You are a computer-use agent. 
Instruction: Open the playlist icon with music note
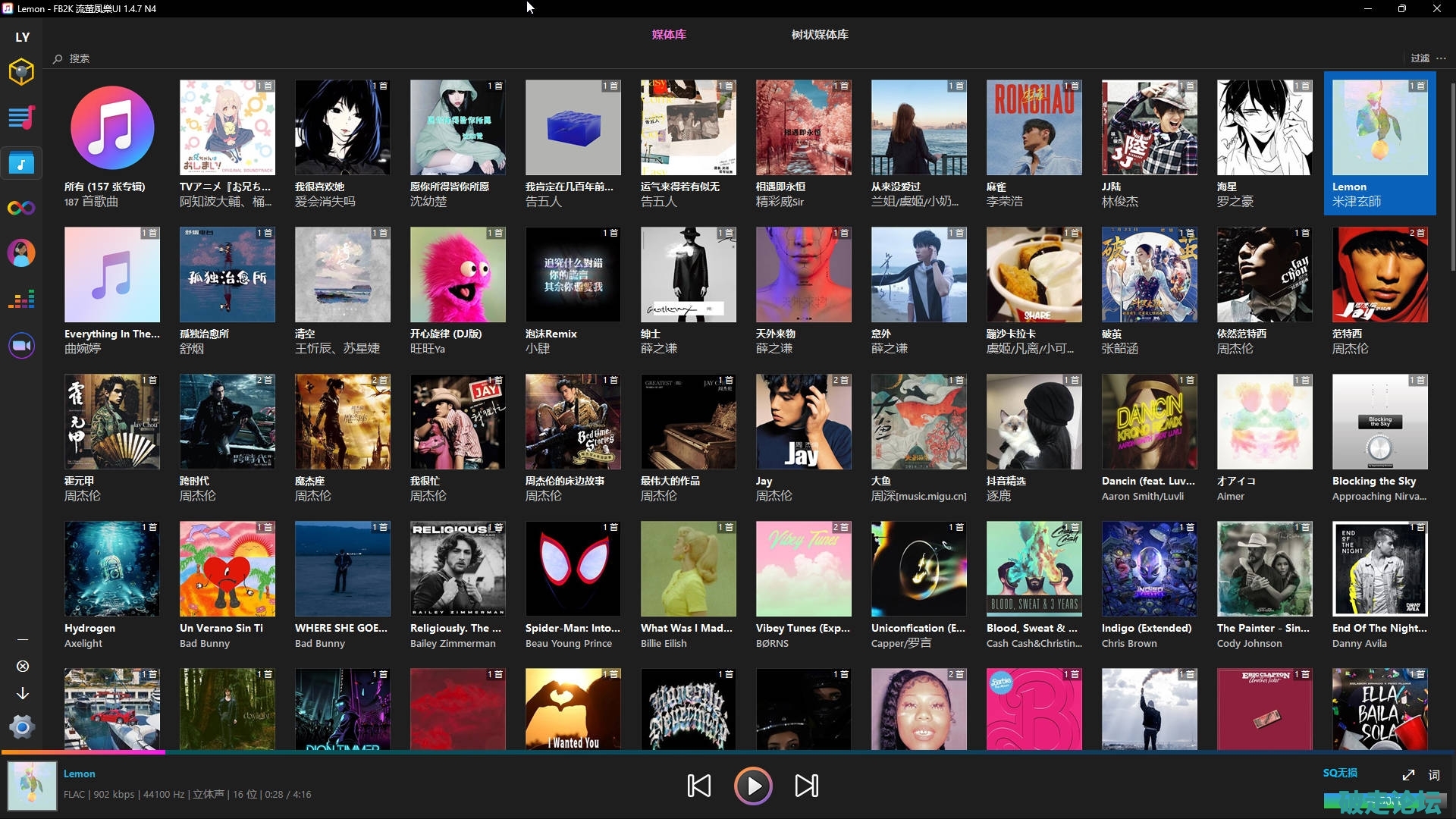(21, 118)
